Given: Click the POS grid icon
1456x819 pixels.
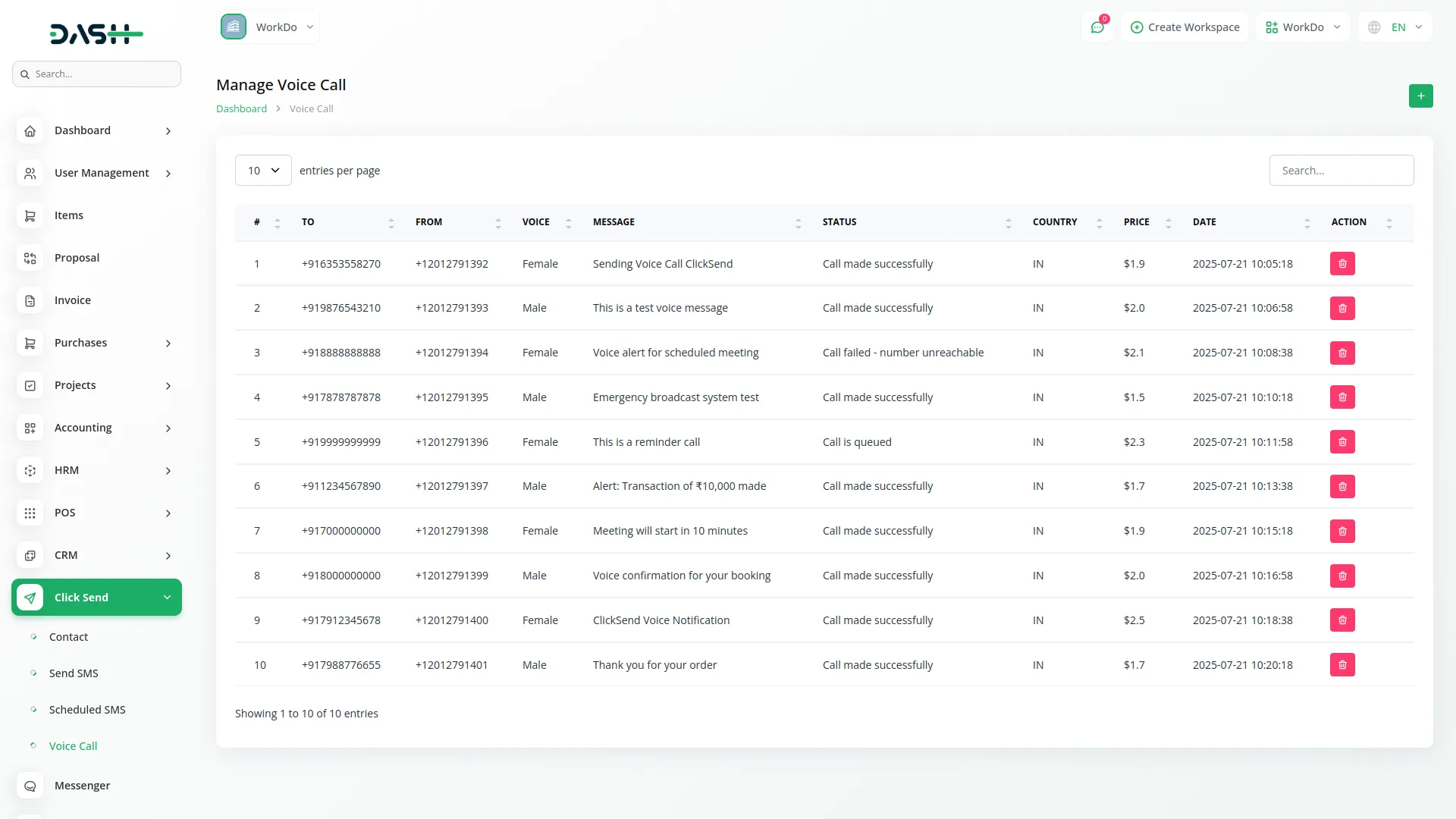Looking at the screenshot, I should 30,513.
